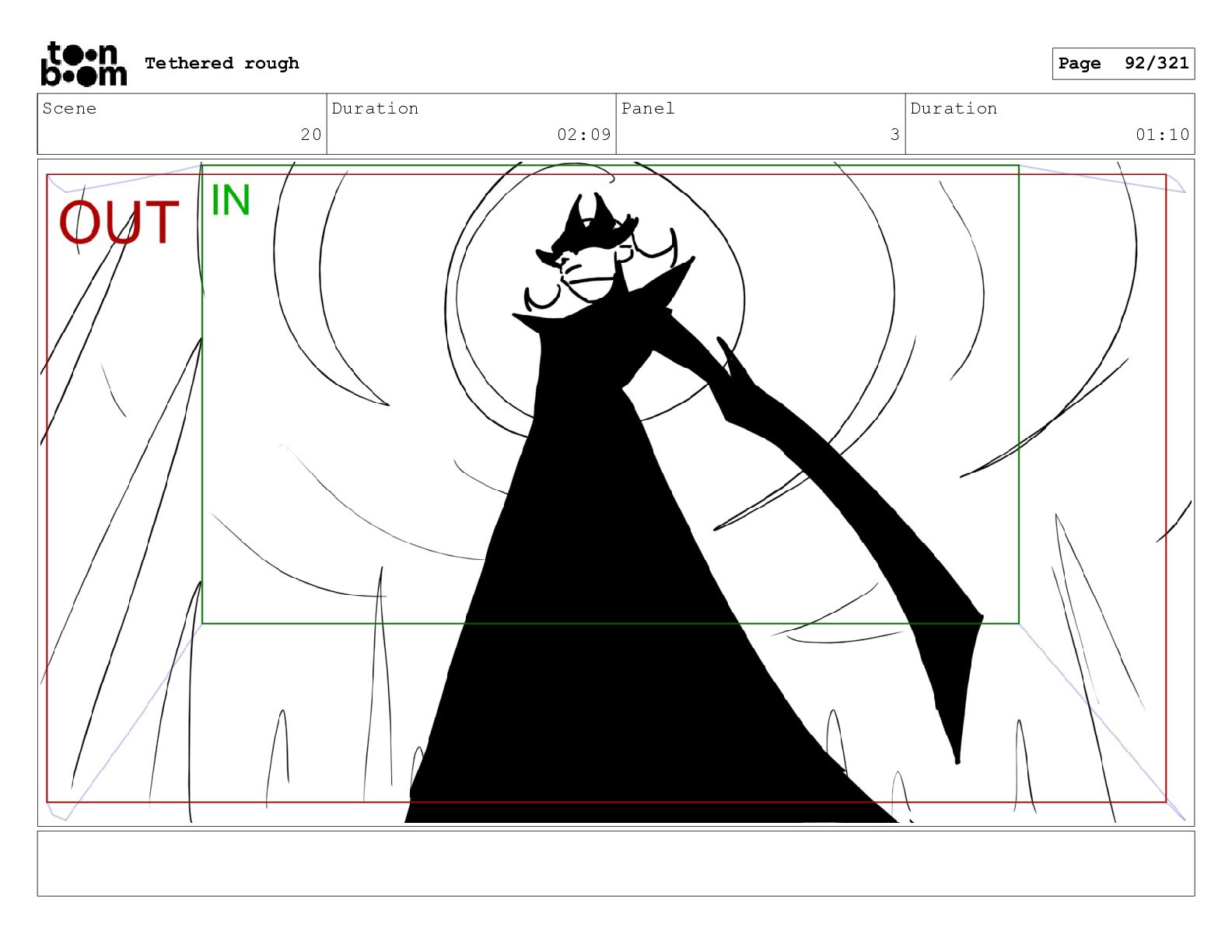Click the scene duration value '02:09'
Screen dimensions: 1232x952
tap(583, 135)
